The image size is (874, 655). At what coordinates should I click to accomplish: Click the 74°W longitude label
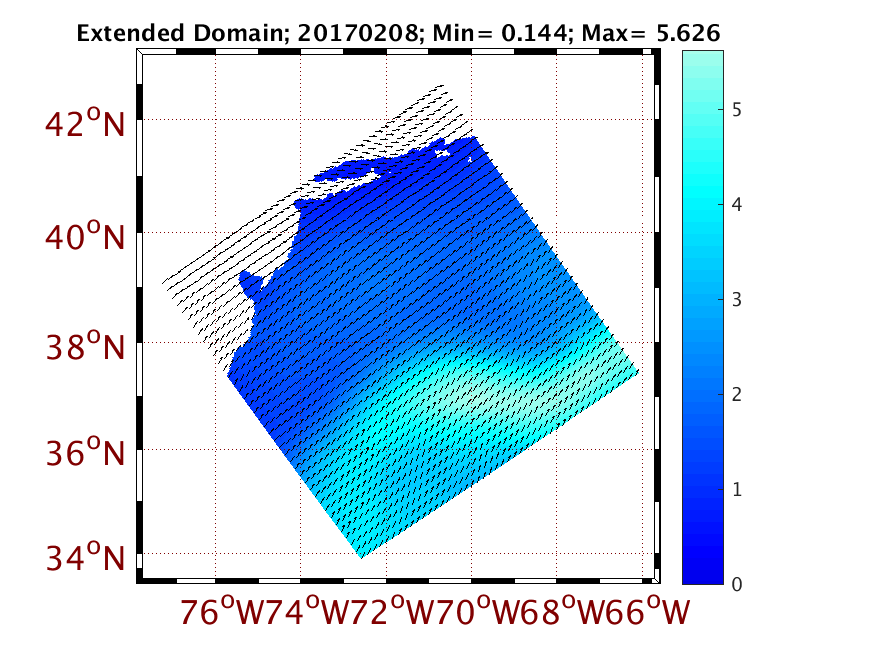[307, 612]
